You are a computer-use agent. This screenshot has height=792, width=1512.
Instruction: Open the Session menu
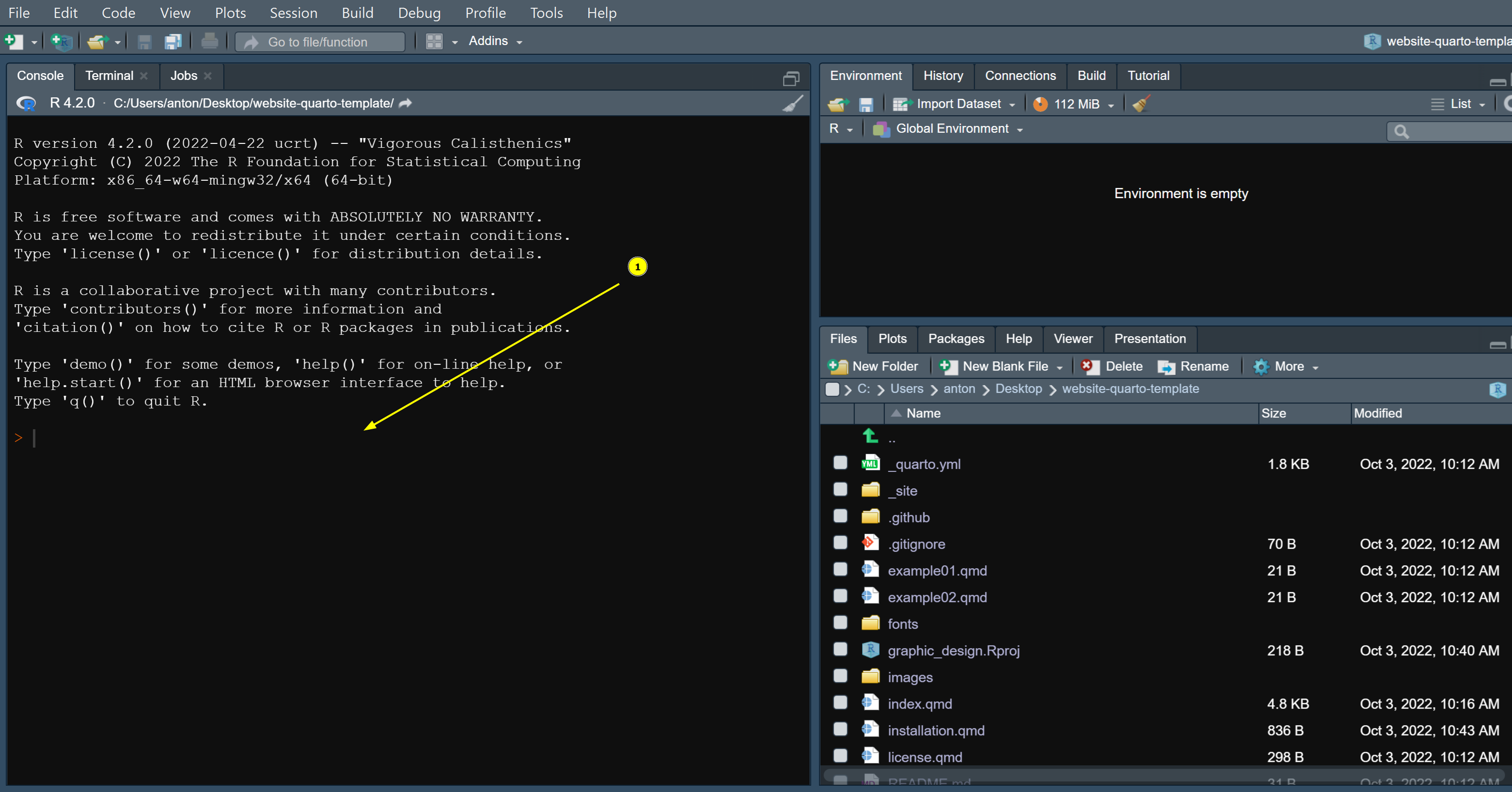pos(293,13)
